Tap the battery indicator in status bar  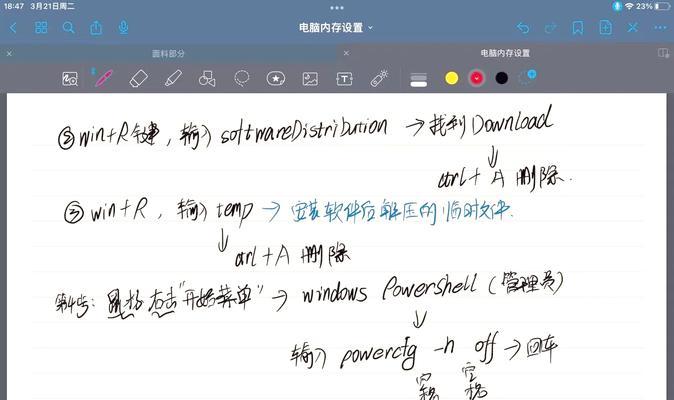662,6
